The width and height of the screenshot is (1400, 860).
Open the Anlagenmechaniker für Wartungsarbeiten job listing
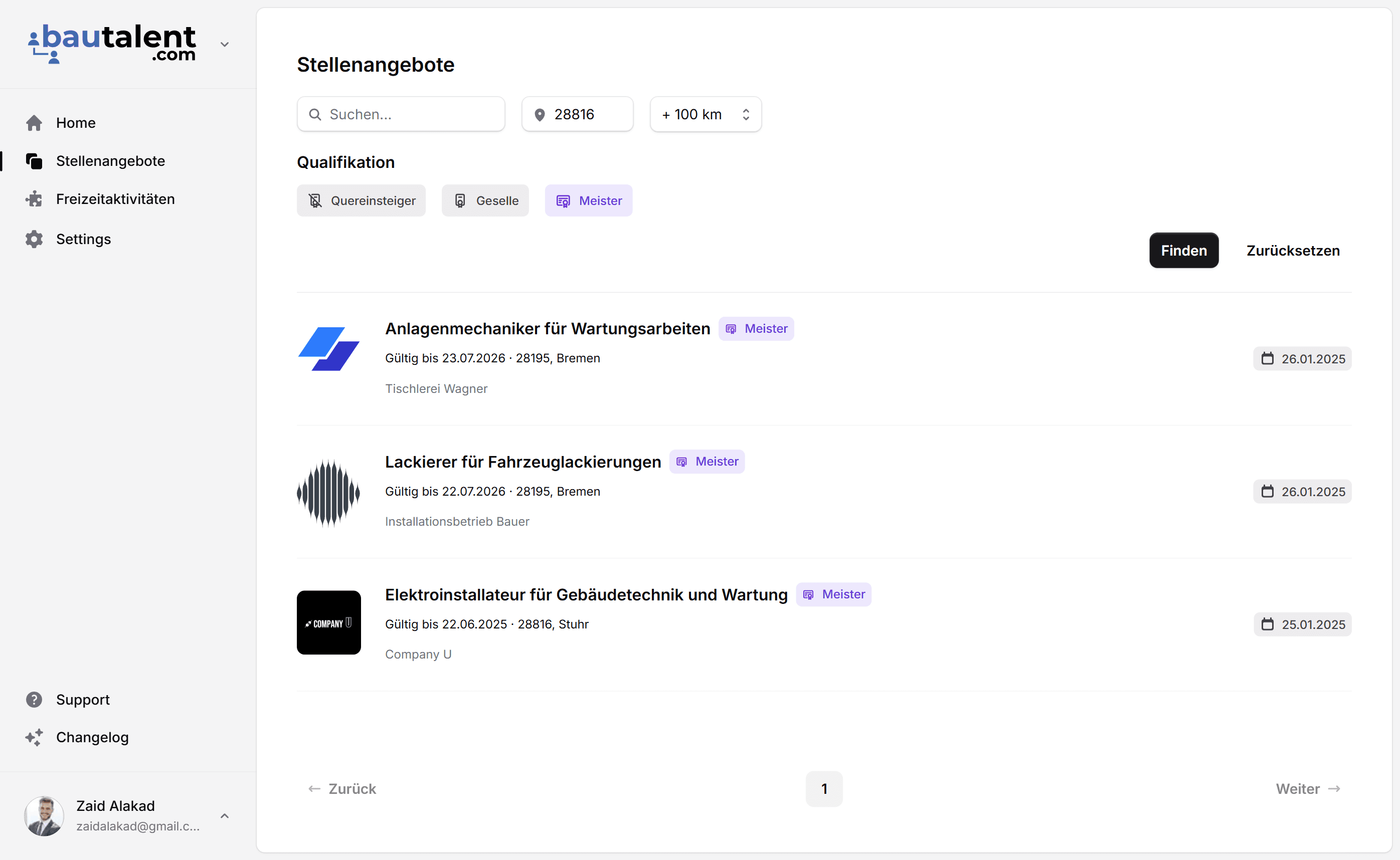point(547,328)
